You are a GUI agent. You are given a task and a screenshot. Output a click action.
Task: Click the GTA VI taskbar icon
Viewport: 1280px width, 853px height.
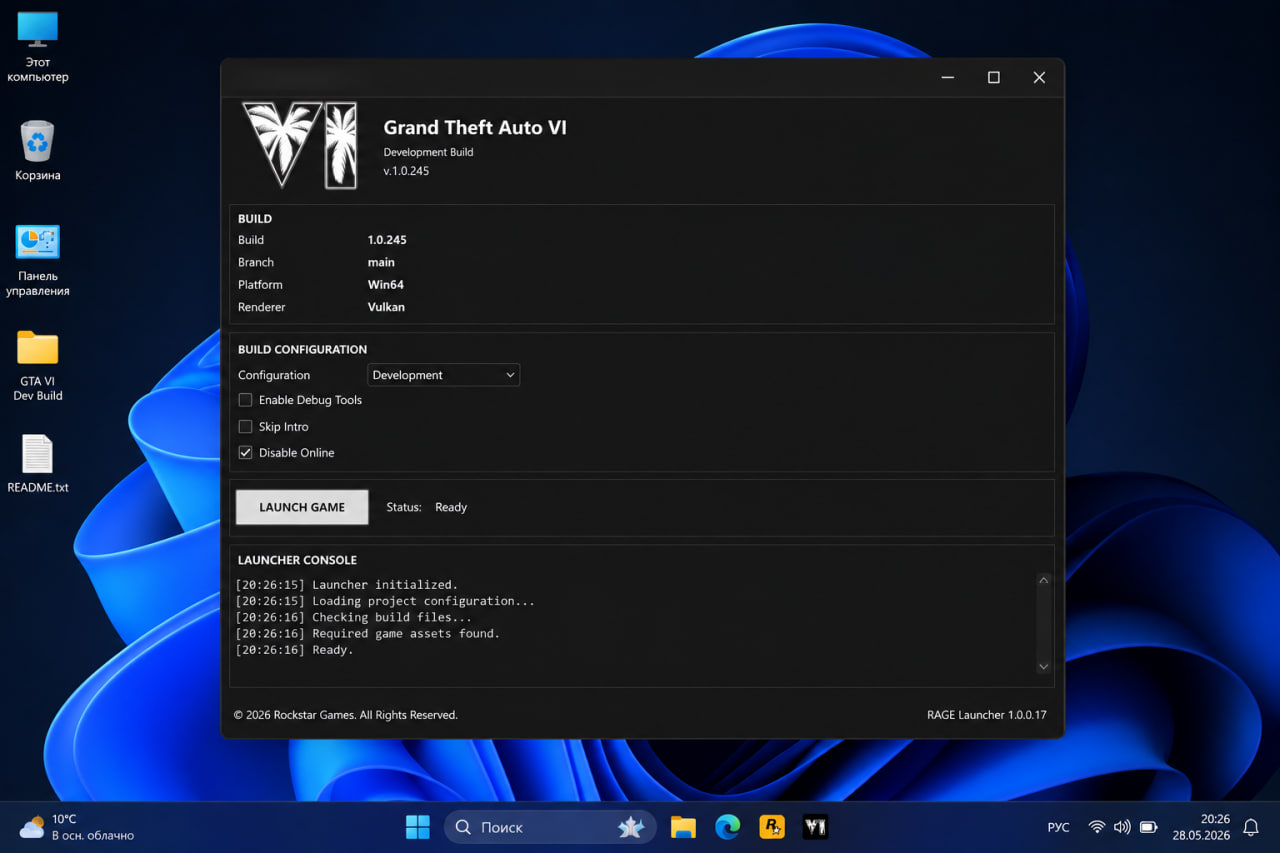click(x=816, y=827)
